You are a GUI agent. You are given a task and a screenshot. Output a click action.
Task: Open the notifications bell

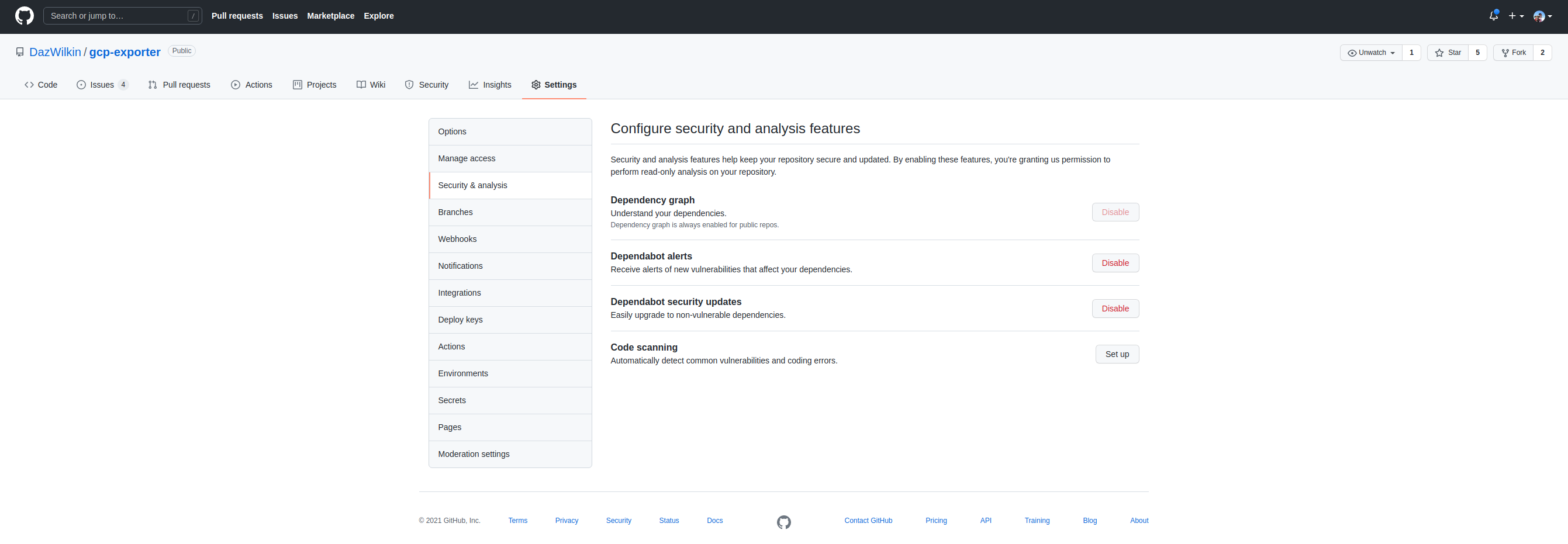[x=1493, y=16]
